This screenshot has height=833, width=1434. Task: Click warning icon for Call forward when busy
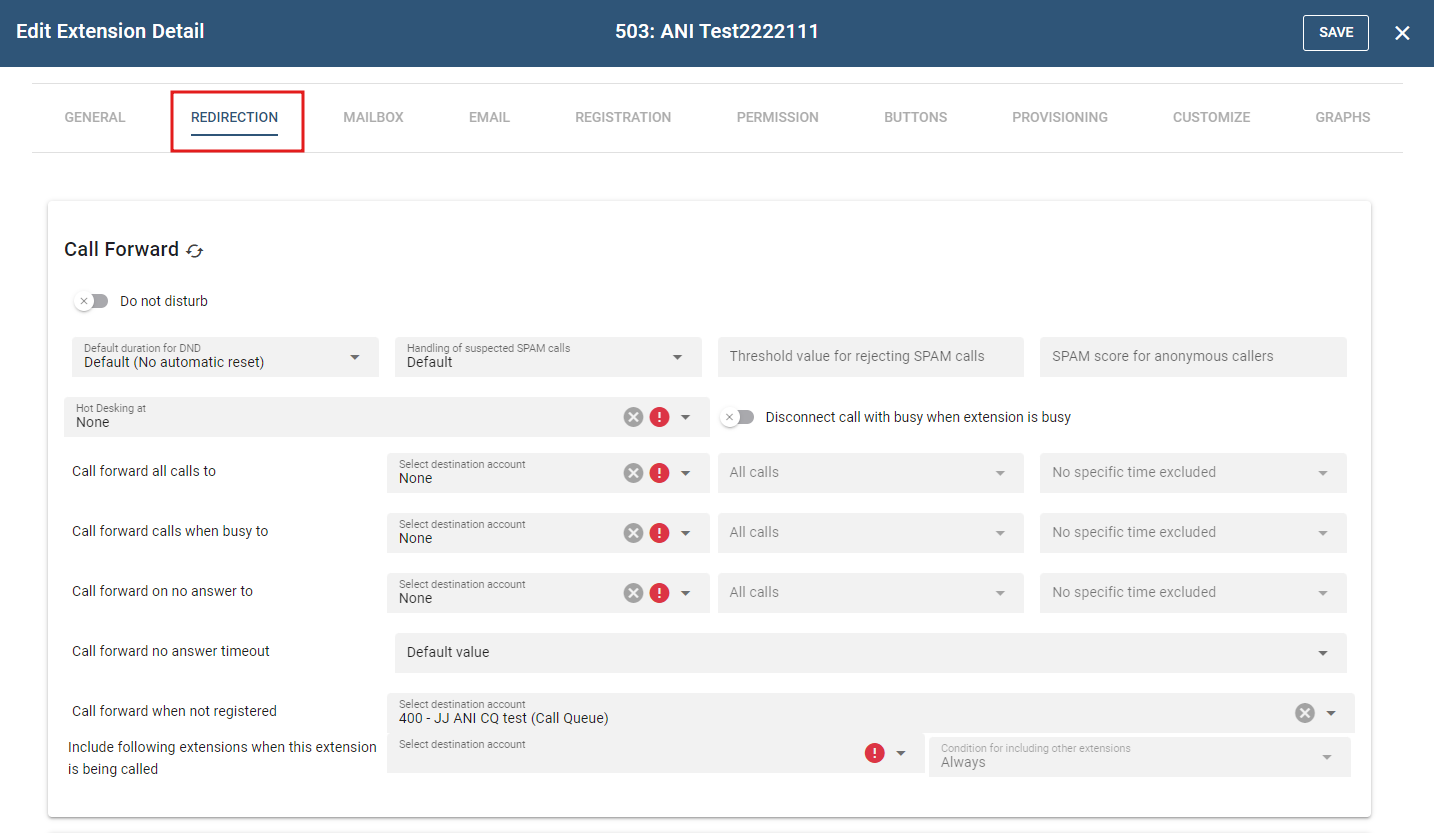[x=659, y=533]
